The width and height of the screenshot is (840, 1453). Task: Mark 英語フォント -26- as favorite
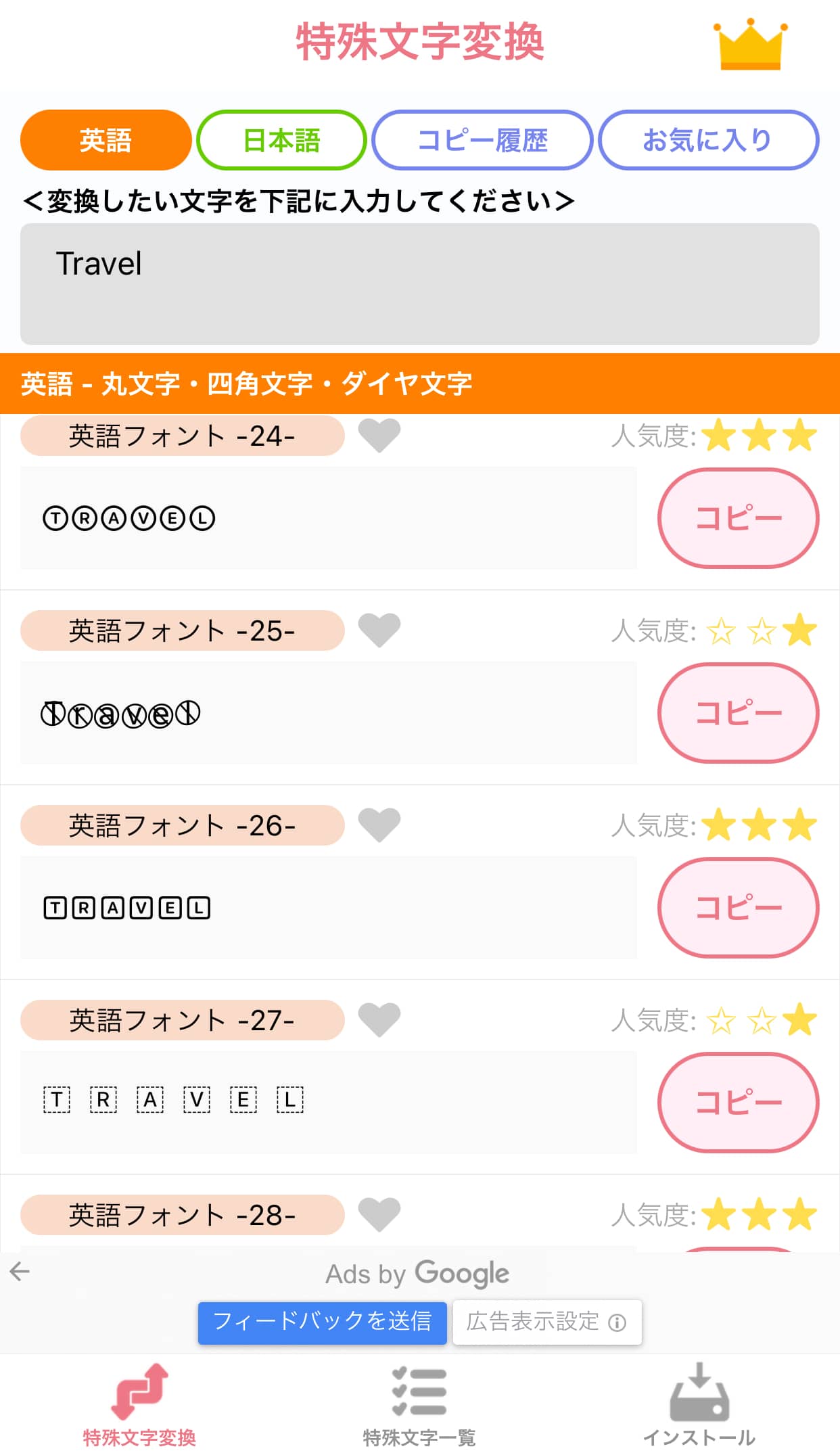pyautogui.click(x=379, y=825)
